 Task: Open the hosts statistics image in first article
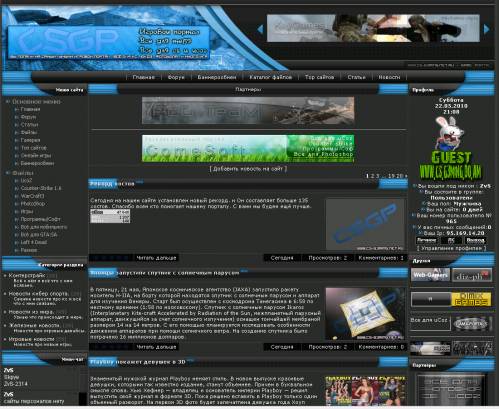coord(110,216)
